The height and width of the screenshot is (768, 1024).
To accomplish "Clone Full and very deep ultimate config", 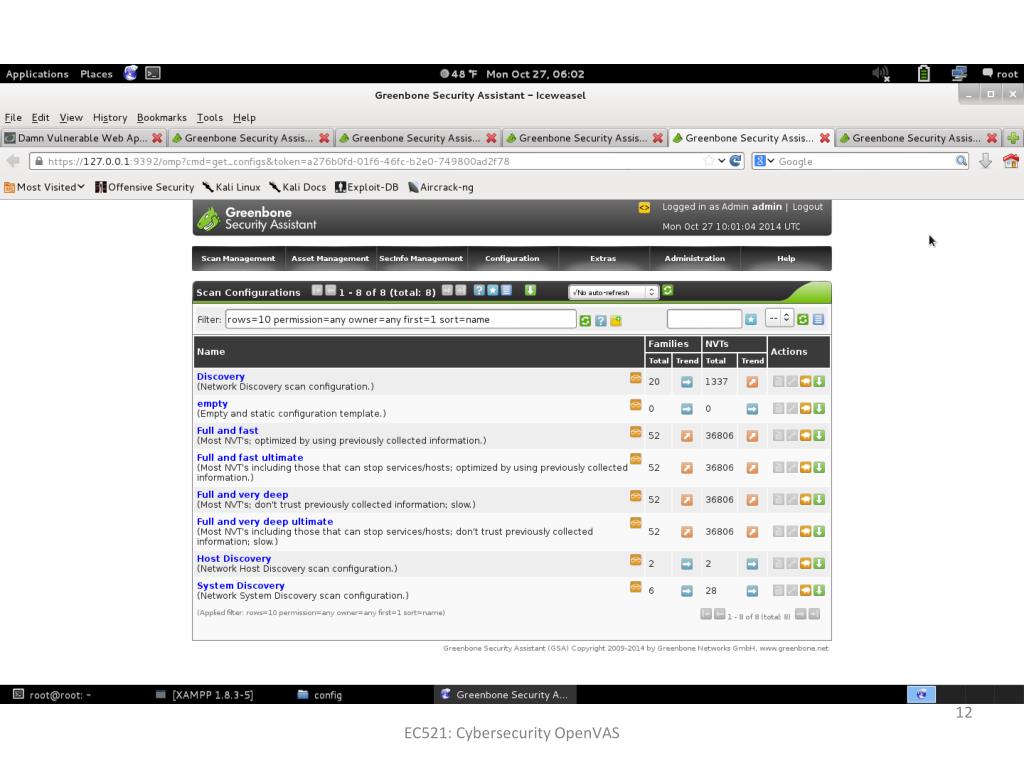I will coord(805,532).
